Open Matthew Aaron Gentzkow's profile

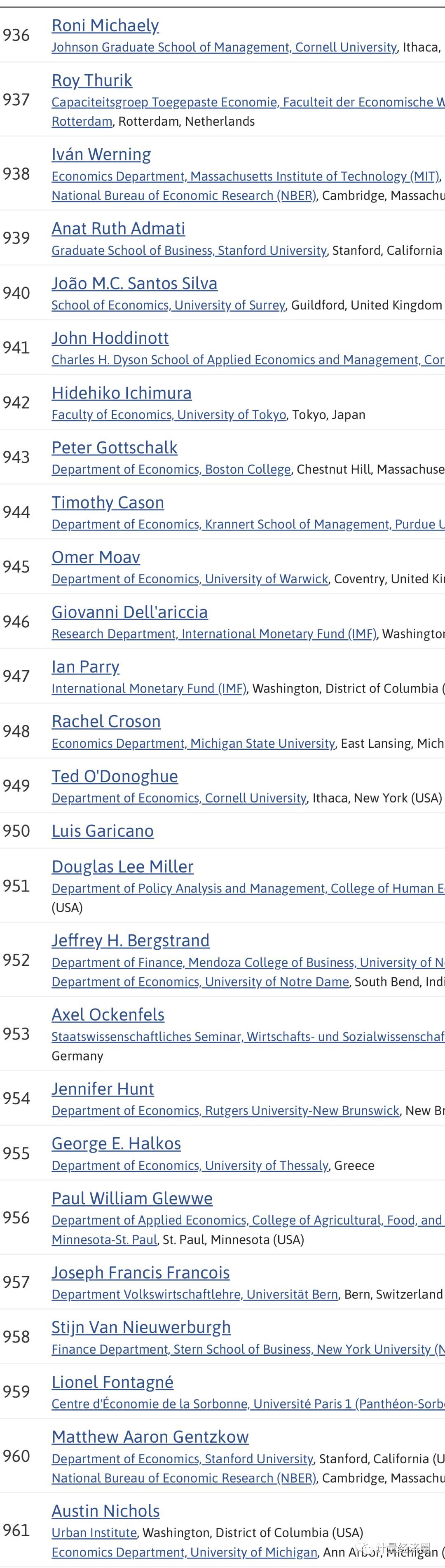click(x=150, y=1437)
